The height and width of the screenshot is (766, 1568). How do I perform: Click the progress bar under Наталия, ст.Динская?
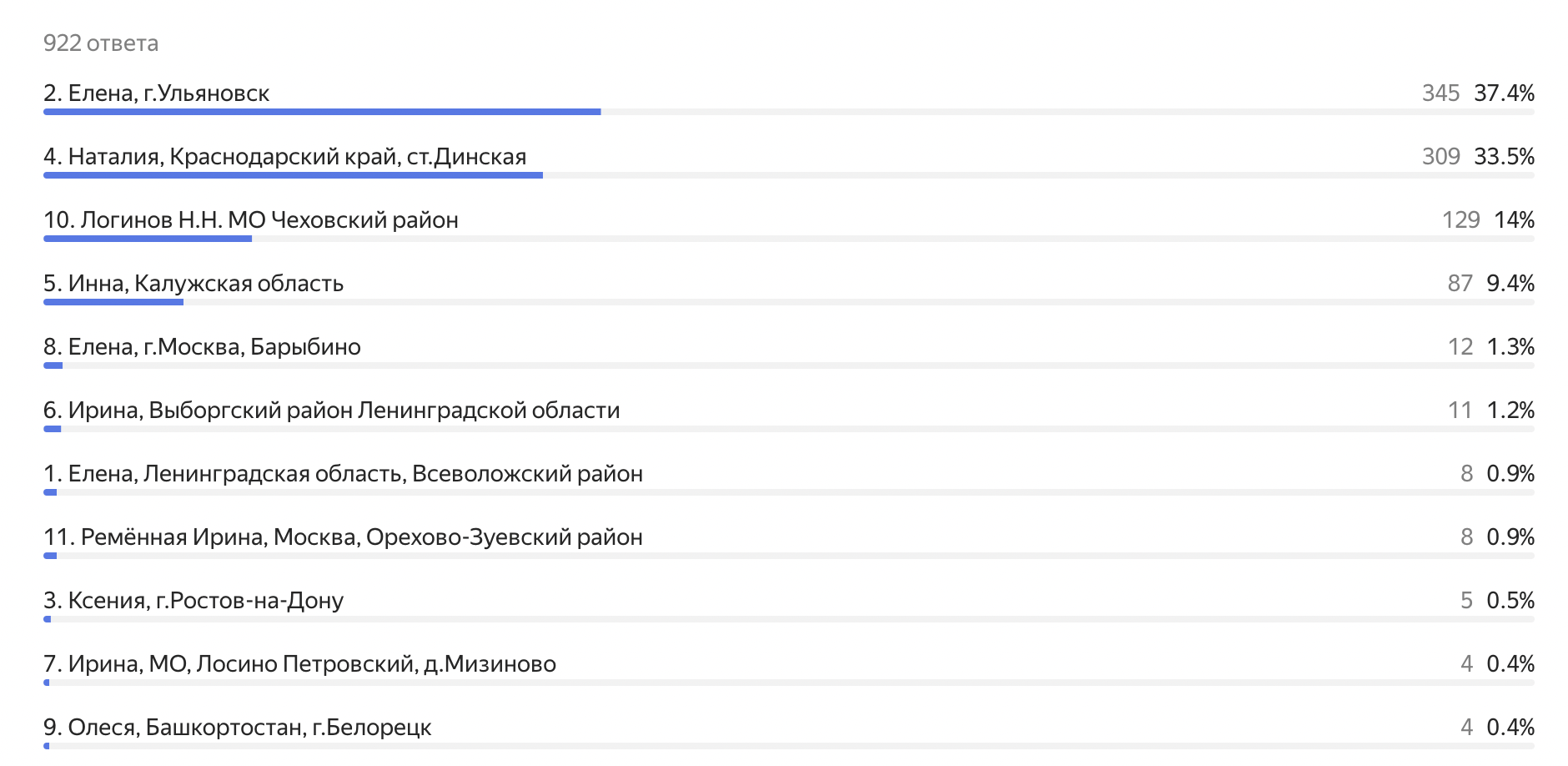(293, 175)
